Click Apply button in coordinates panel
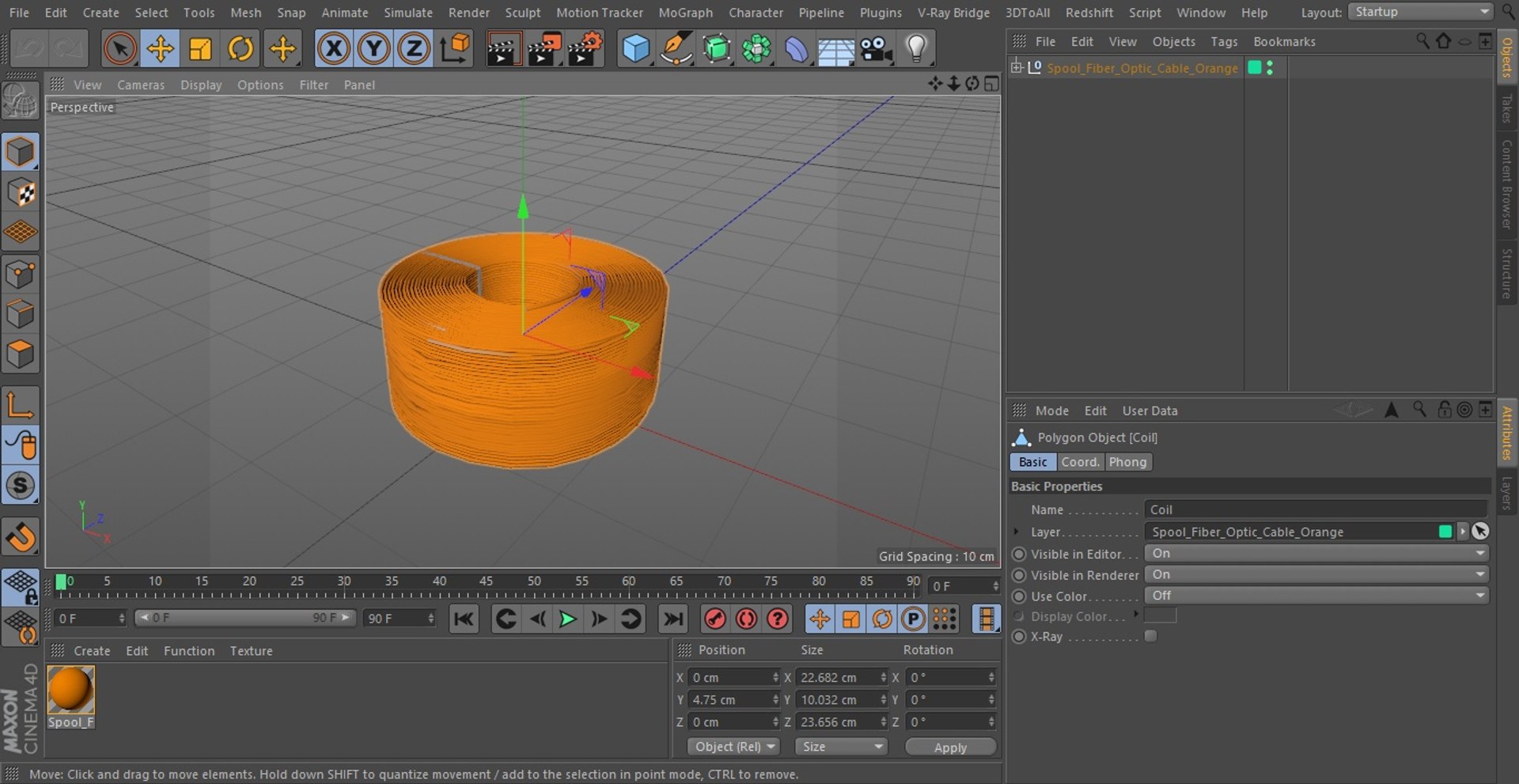Screen dimensions: 1519x784 click(x=950, y=747)
